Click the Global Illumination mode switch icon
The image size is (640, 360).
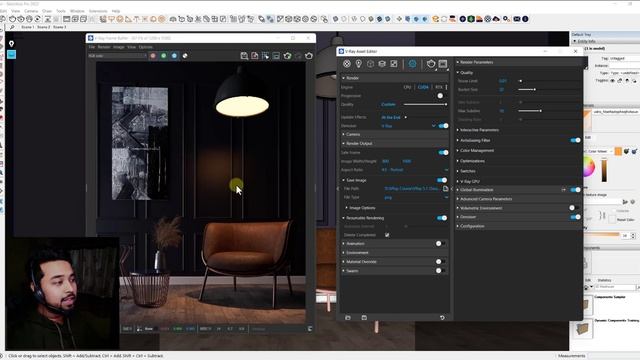(x=564, y=190)
